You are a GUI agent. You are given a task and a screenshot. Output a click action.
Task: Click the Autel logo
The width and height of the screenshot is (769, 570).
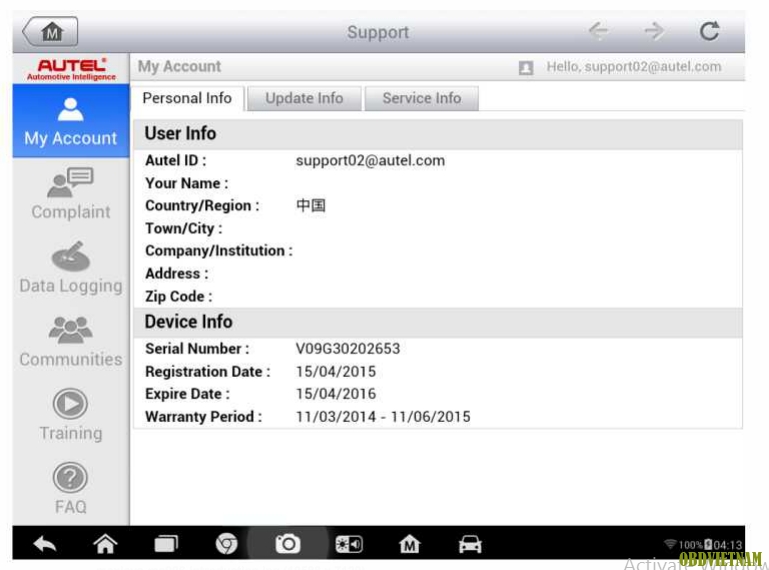[x=72, y=69]
